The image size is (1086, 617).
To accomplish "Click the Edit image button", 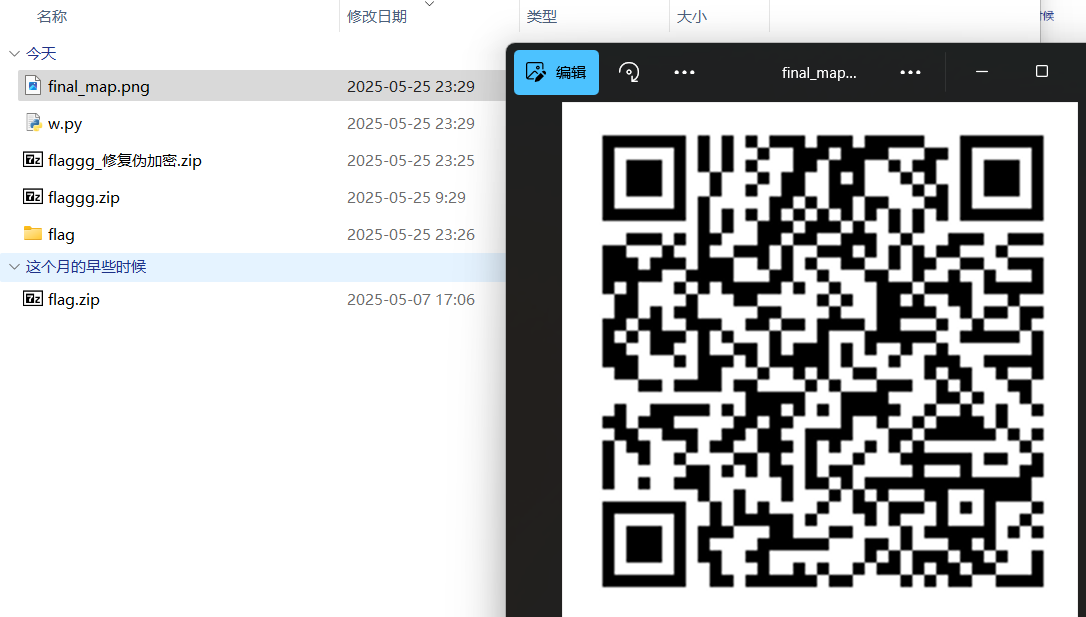I will tap(556, 72).
